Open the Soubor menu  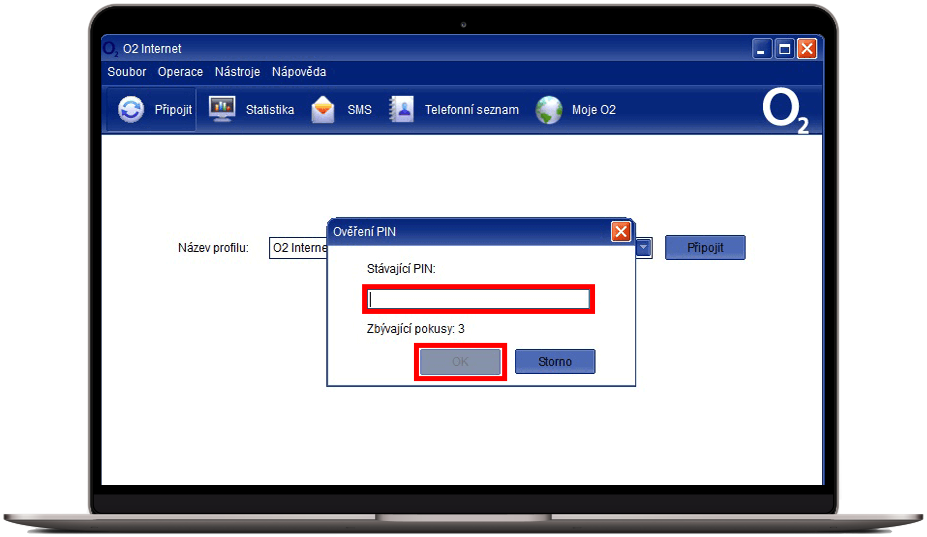point(127,72)
